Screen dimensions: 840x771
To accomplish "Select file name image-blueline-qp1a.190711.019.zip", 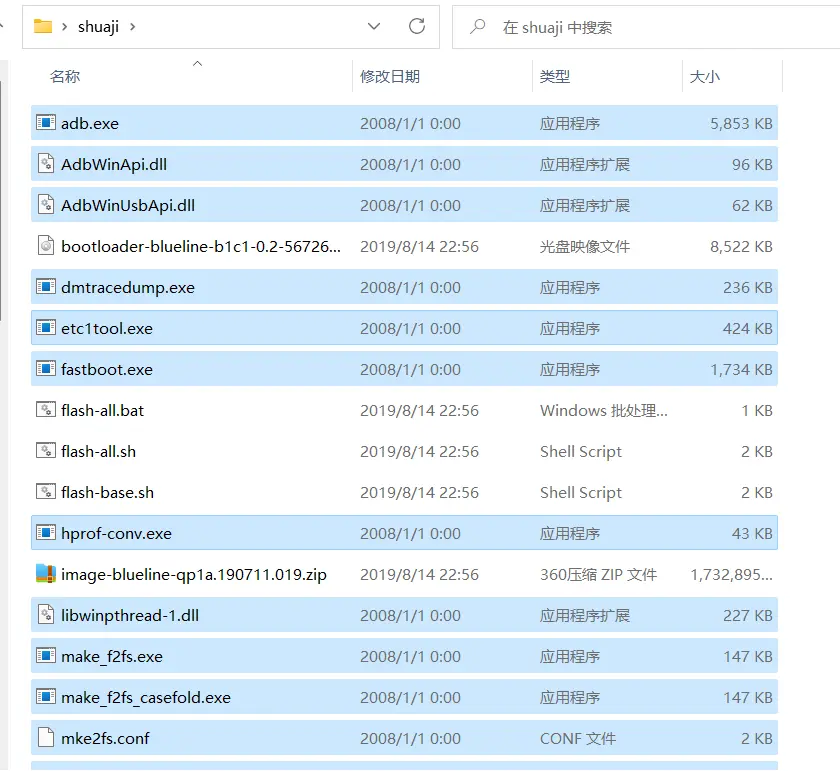I will coord(194,574).
